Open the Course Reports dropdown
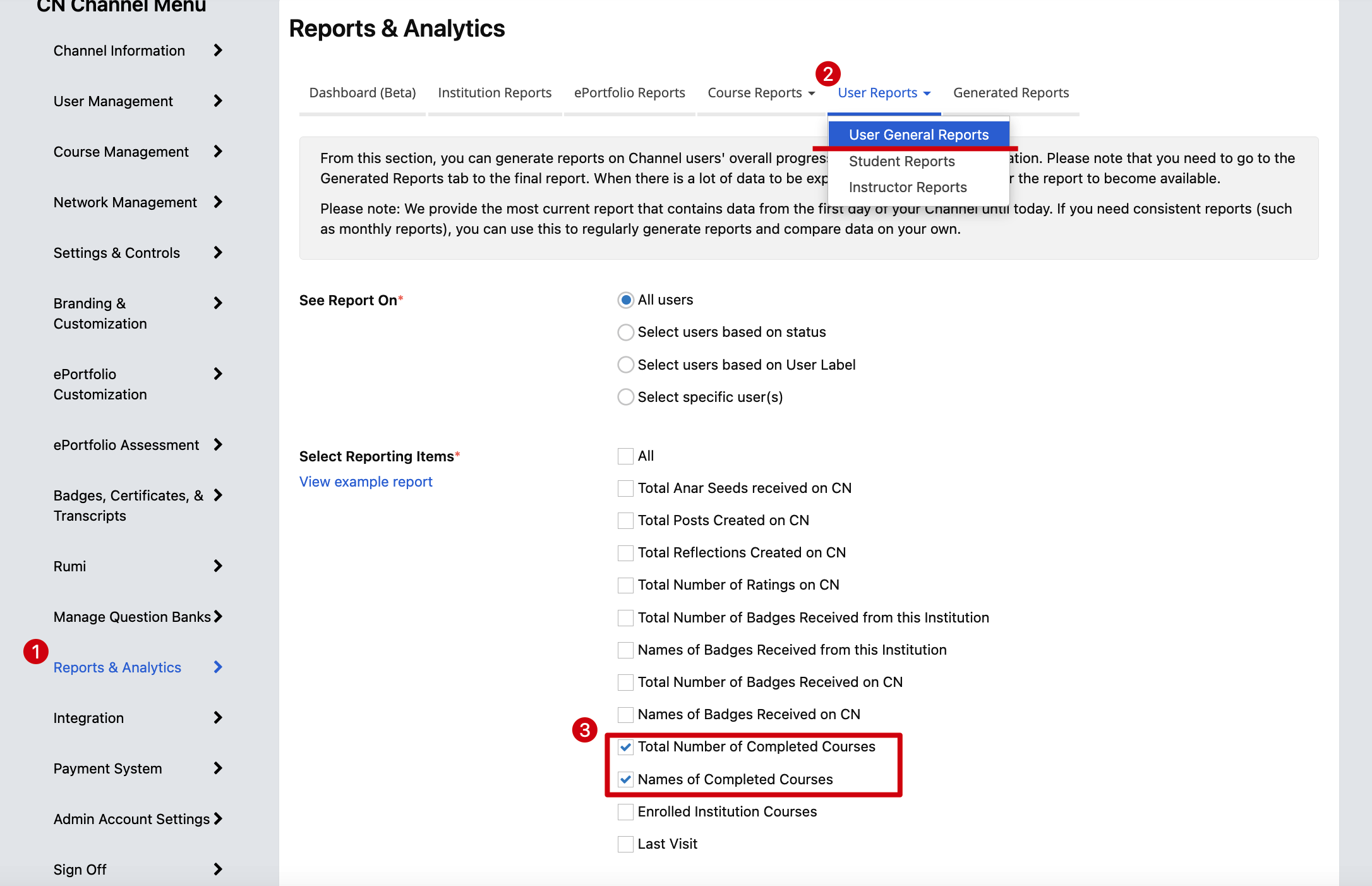Viewport: 1372px width, 886px height. click(761, 93)
